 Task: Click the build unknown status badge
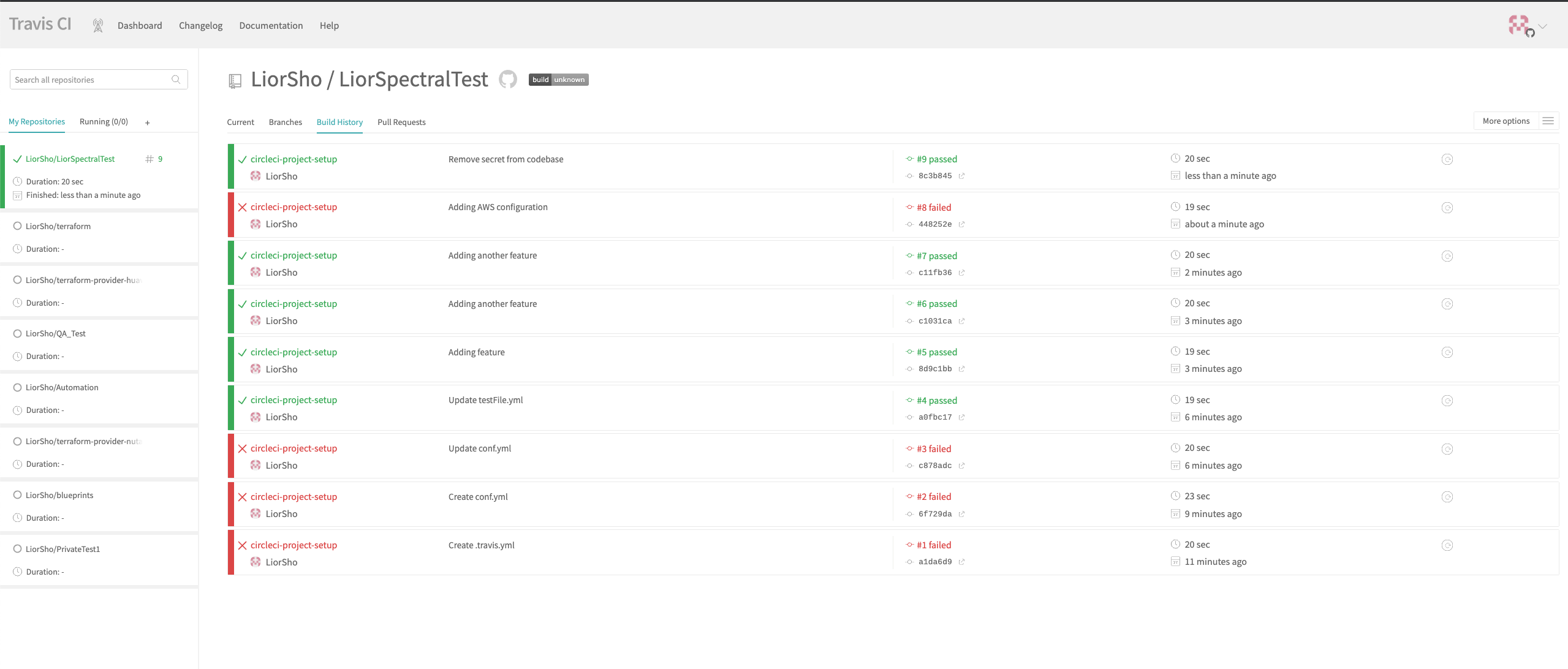pyautogui.click(x=558, y=80)
